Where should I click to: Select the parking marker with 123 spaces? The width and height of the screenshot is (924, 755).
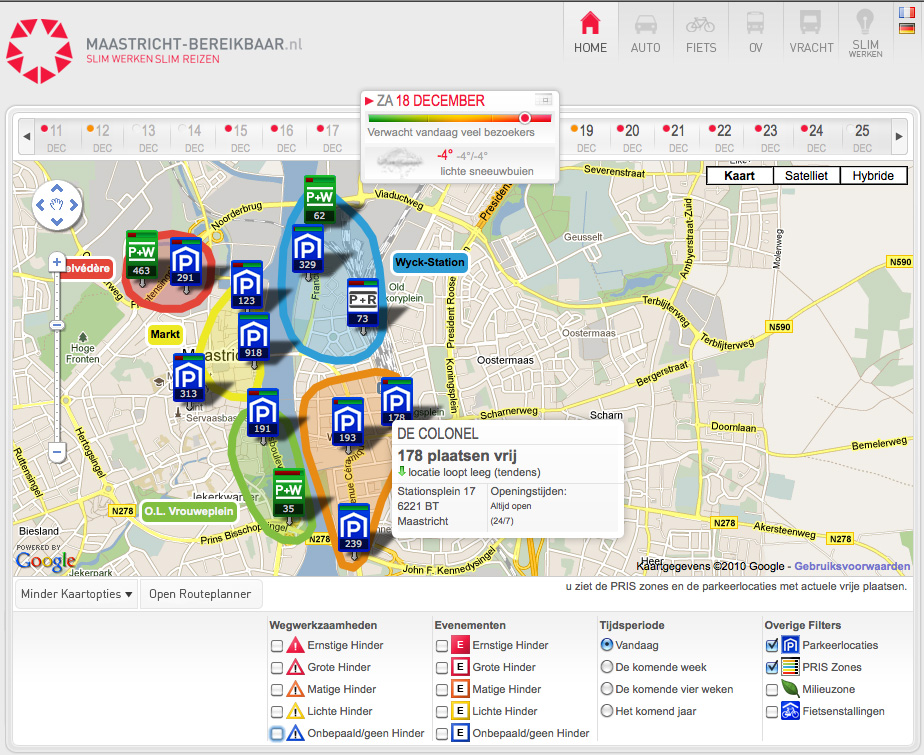click(246, 285)
